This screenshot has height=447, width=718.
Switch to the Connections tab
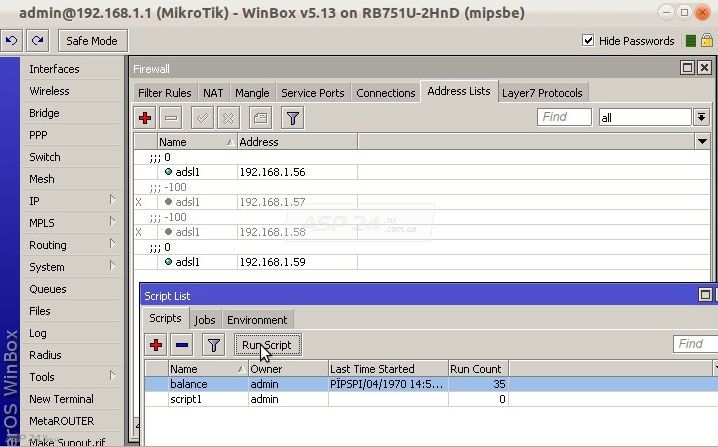[x=386, y=93]
